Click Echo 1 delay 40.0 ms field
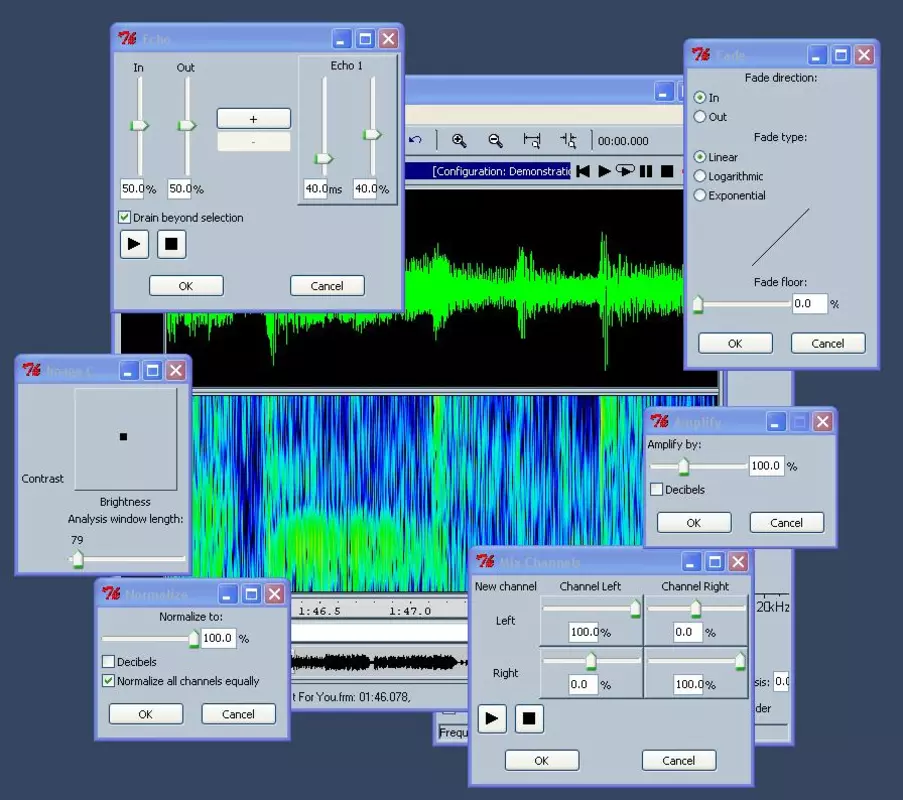 tap(317, 188)
